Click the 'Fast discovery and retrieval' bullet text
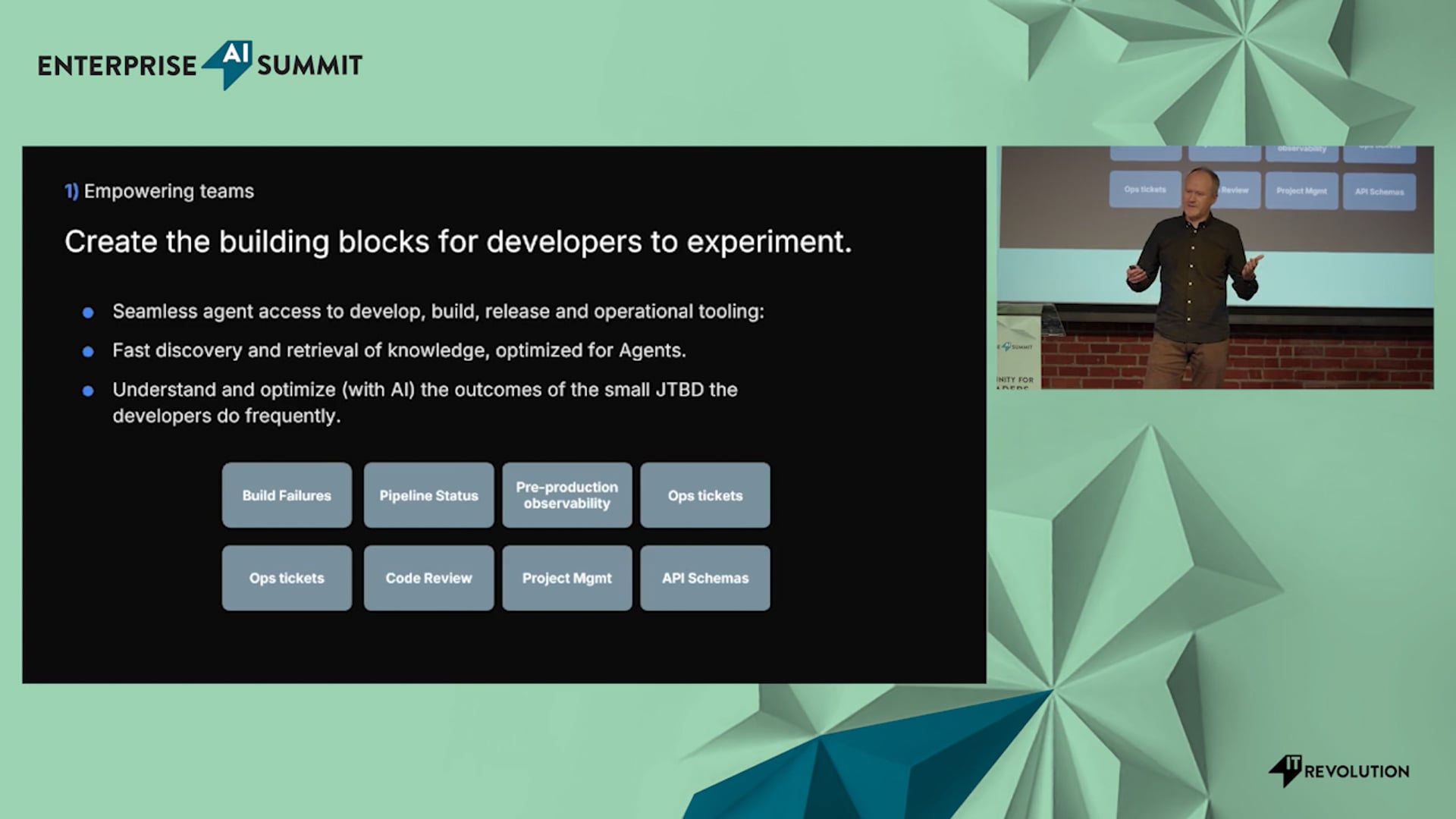 399,350
